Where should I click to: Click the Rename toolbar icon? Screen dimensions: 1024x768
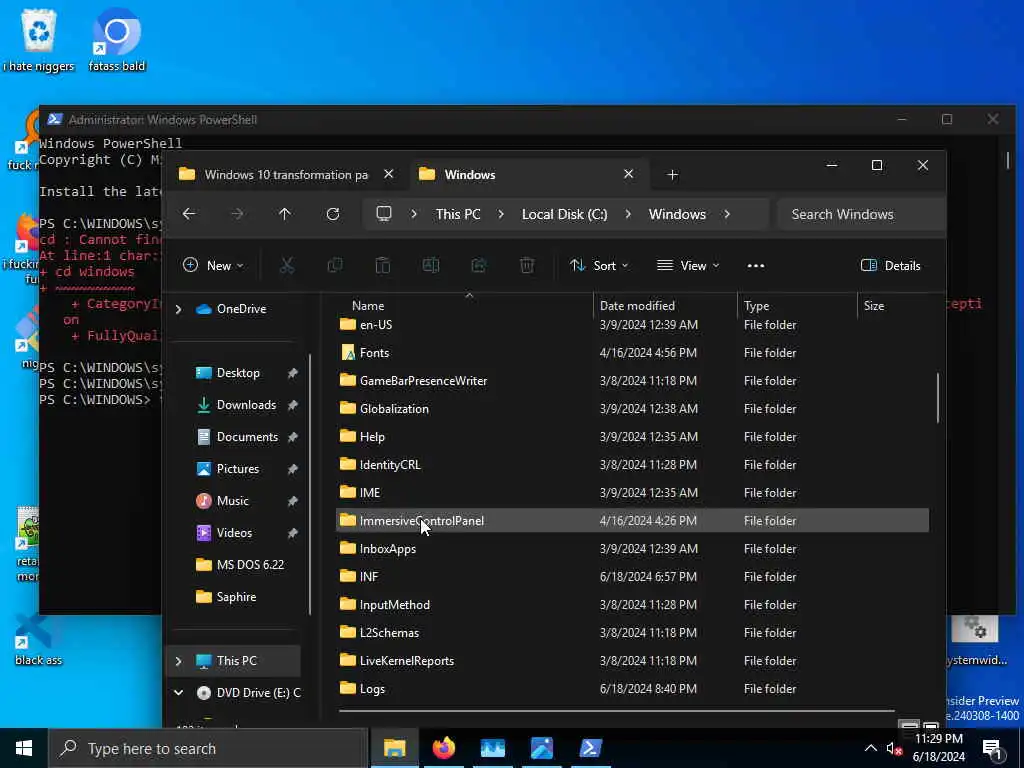[431, 265]
